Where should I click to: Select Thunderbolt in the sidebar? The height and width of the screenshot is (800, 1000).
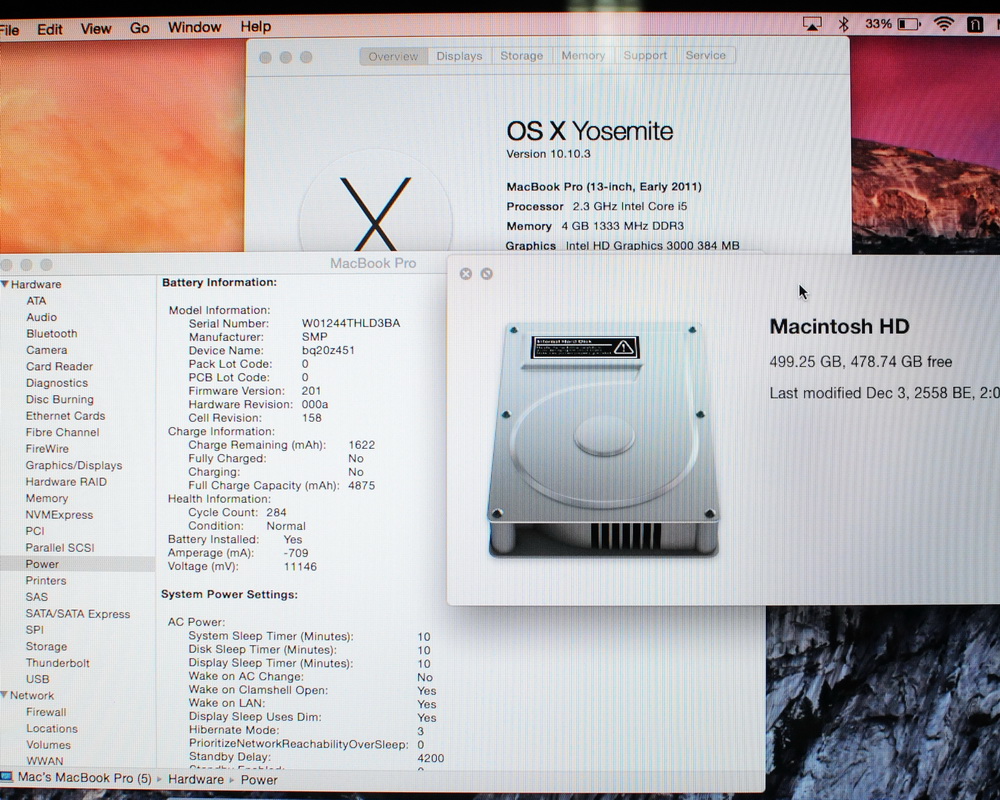[x=57, y=663]
